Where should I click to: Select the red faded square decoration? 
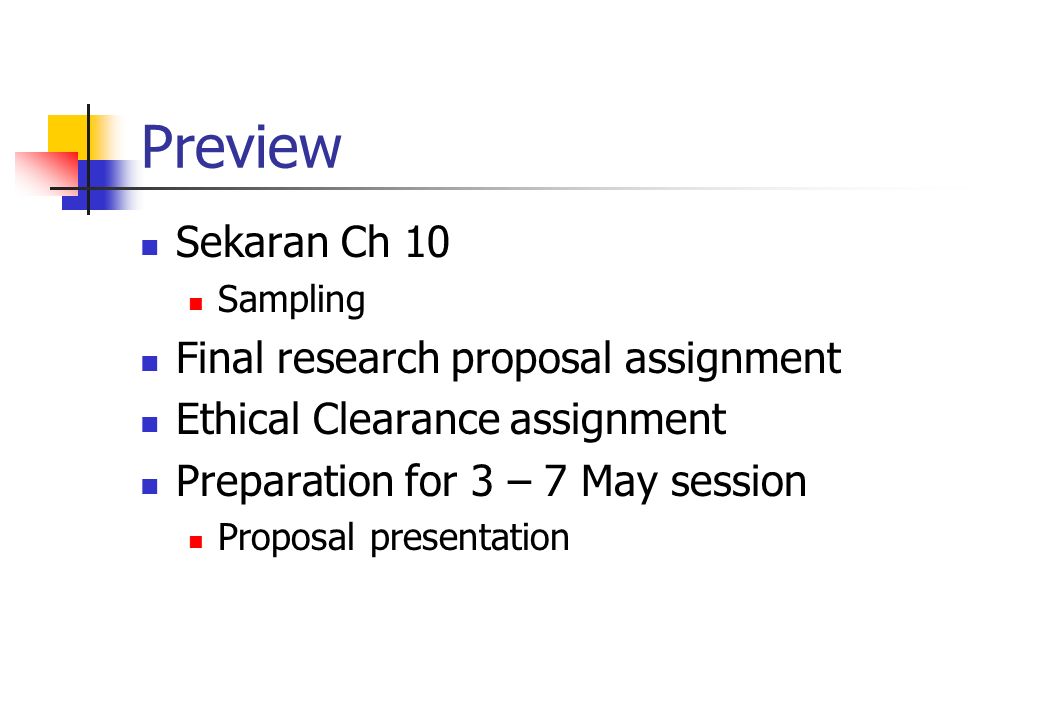point(46,172)
